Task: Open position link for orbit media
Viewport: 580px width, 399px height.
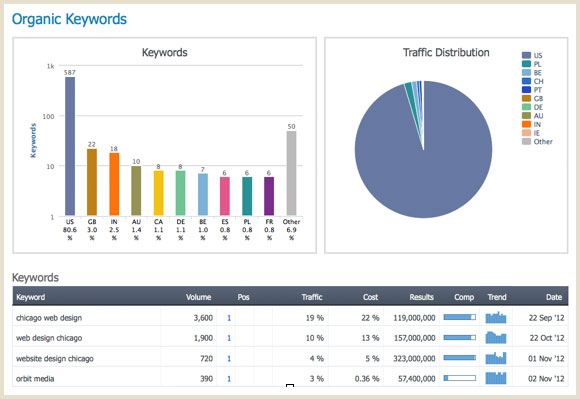Action: click(x=229, y=379)
